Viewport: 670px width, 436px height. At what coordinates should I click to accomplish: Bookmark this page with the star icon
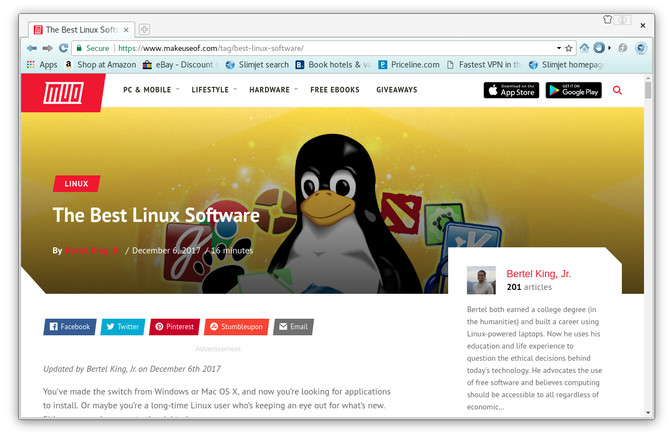click(569, 47)
